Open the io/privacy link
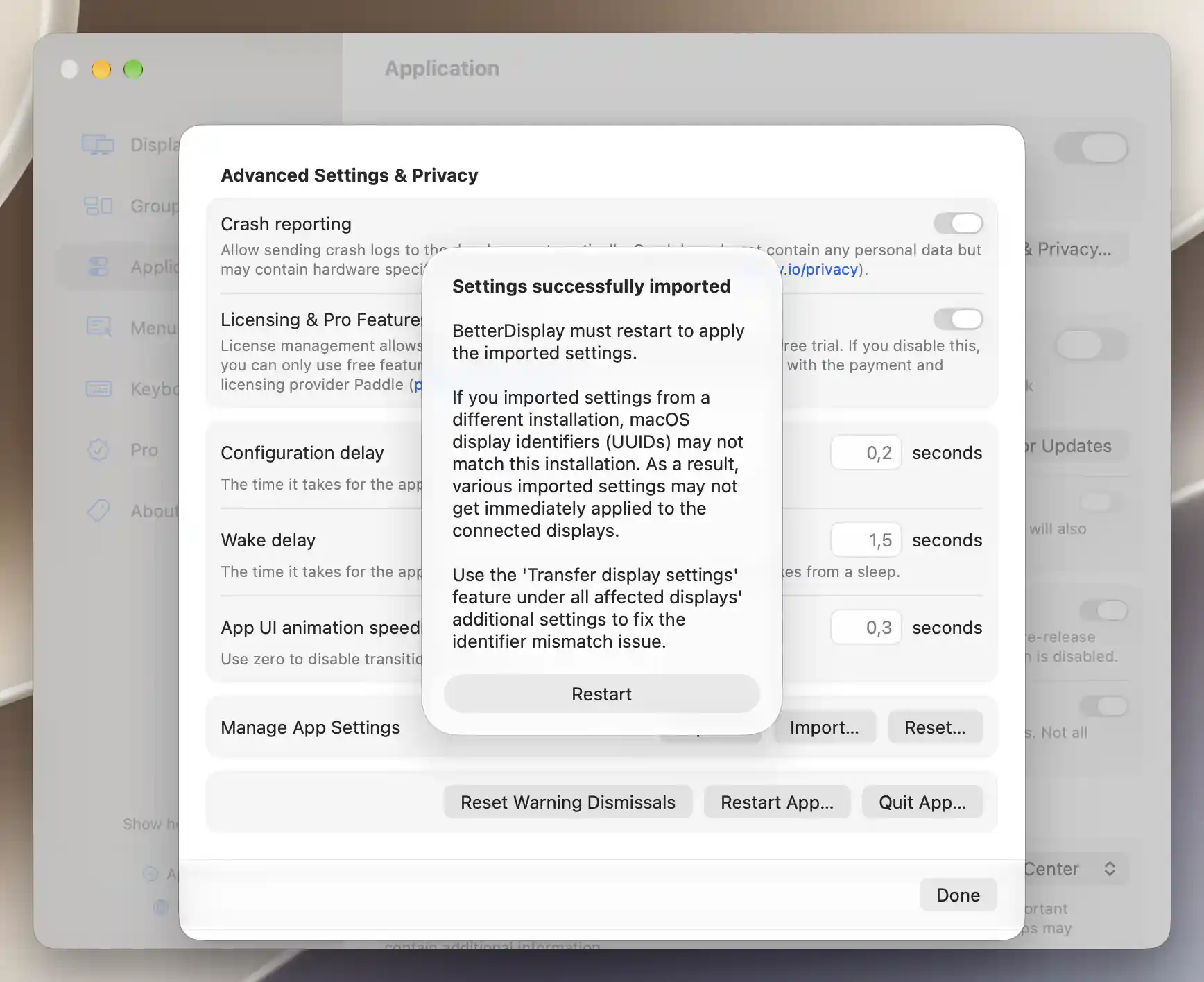This screenshot has width=1204, height=982. pos(821,269)
